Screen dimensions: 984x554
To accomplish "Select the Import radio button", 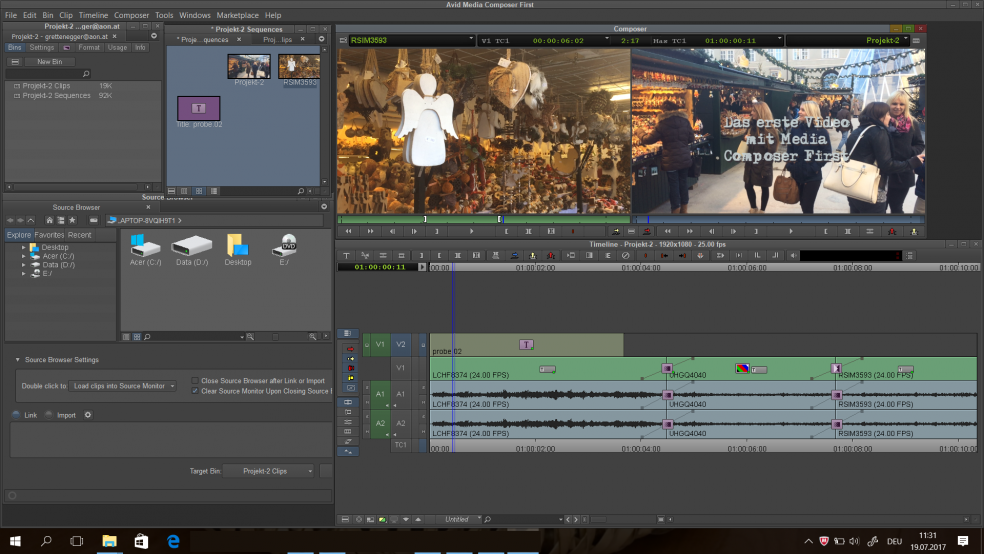I will tap(48, 415).
